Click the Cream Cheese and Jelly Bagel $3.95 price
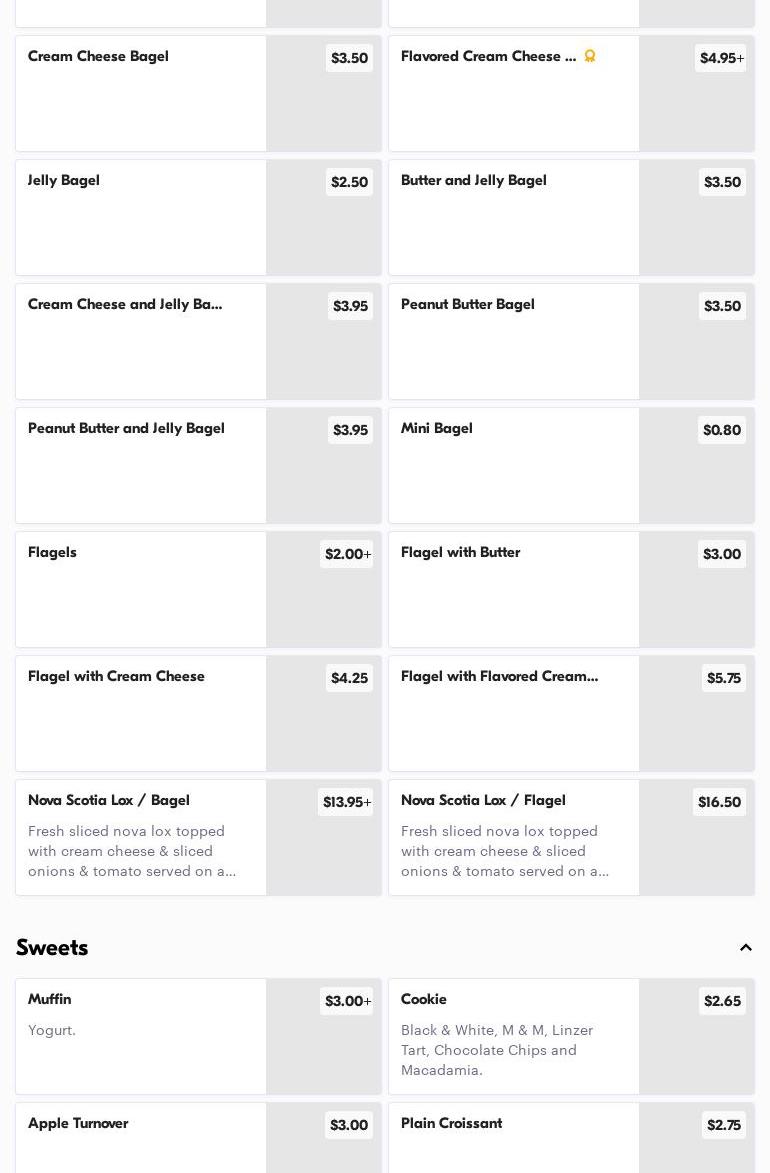Viewport: 770px width, 1173px height. [350, 306]
